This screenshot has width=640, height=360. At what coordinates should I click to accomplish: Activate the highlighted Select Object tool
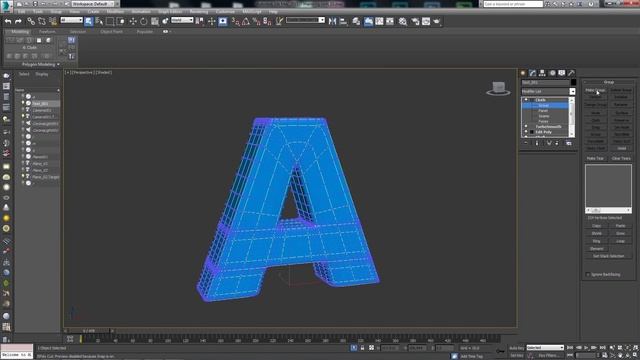tap(89, 21)
